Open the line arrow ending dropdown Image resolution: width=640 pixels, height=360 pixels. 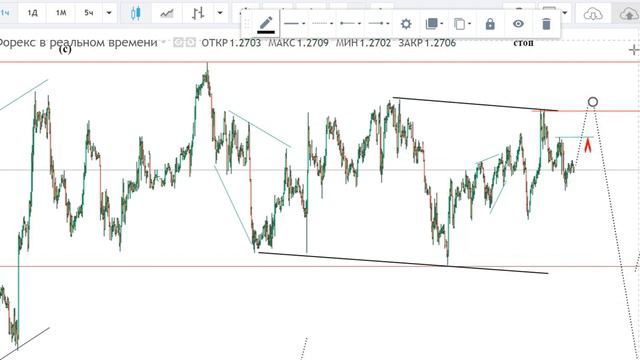378,24
